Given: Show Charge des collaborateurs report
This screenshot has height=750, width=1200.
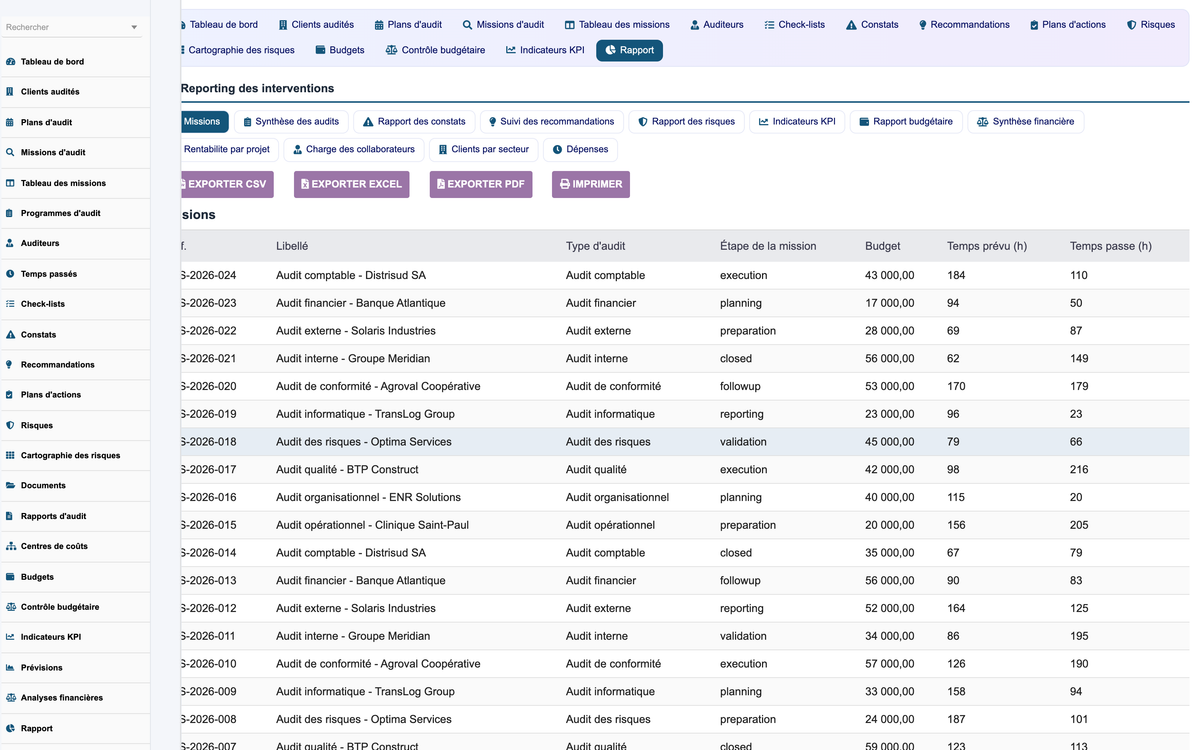Looking at the screenshot, I should click(353, 150).
